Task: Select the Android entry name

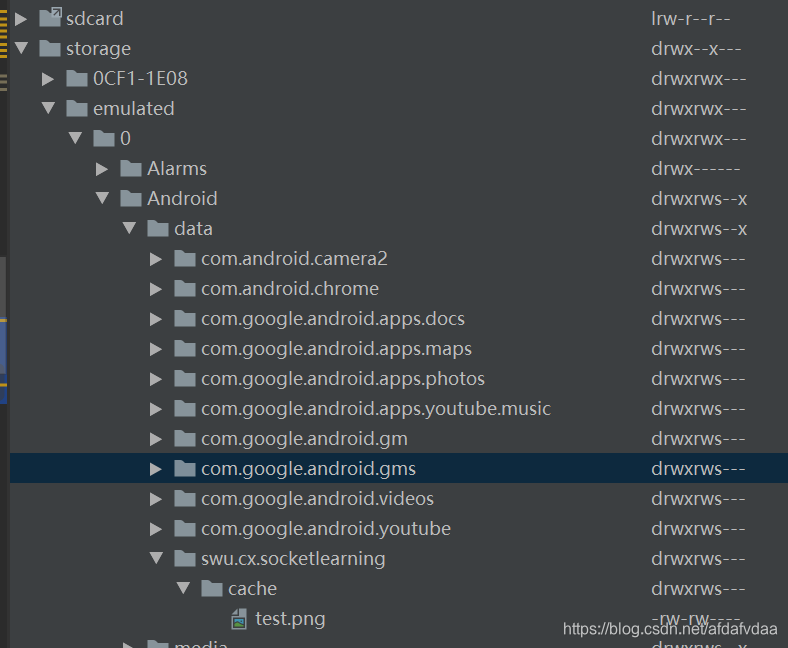Action: point(182,199)
